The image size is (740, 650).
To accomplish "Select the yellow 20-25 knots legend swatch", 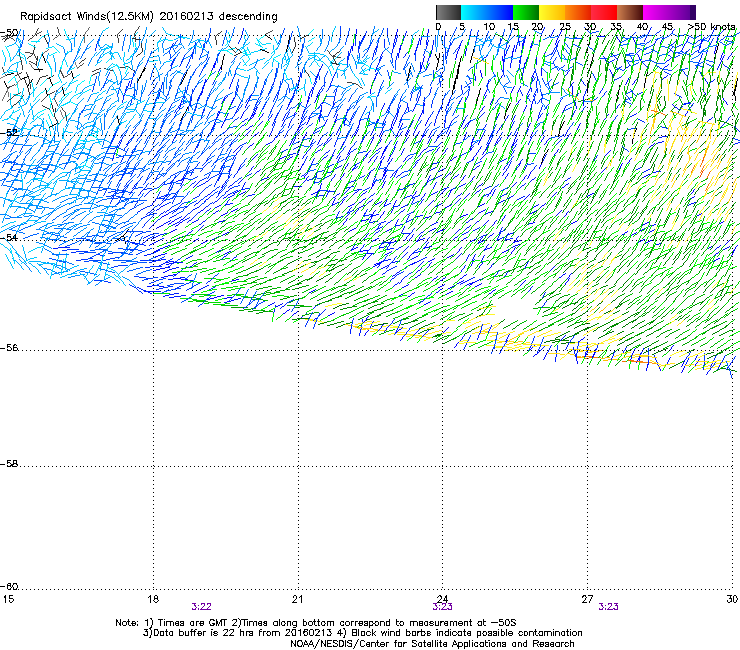I will pyautogui.click(x=552, y=12).
